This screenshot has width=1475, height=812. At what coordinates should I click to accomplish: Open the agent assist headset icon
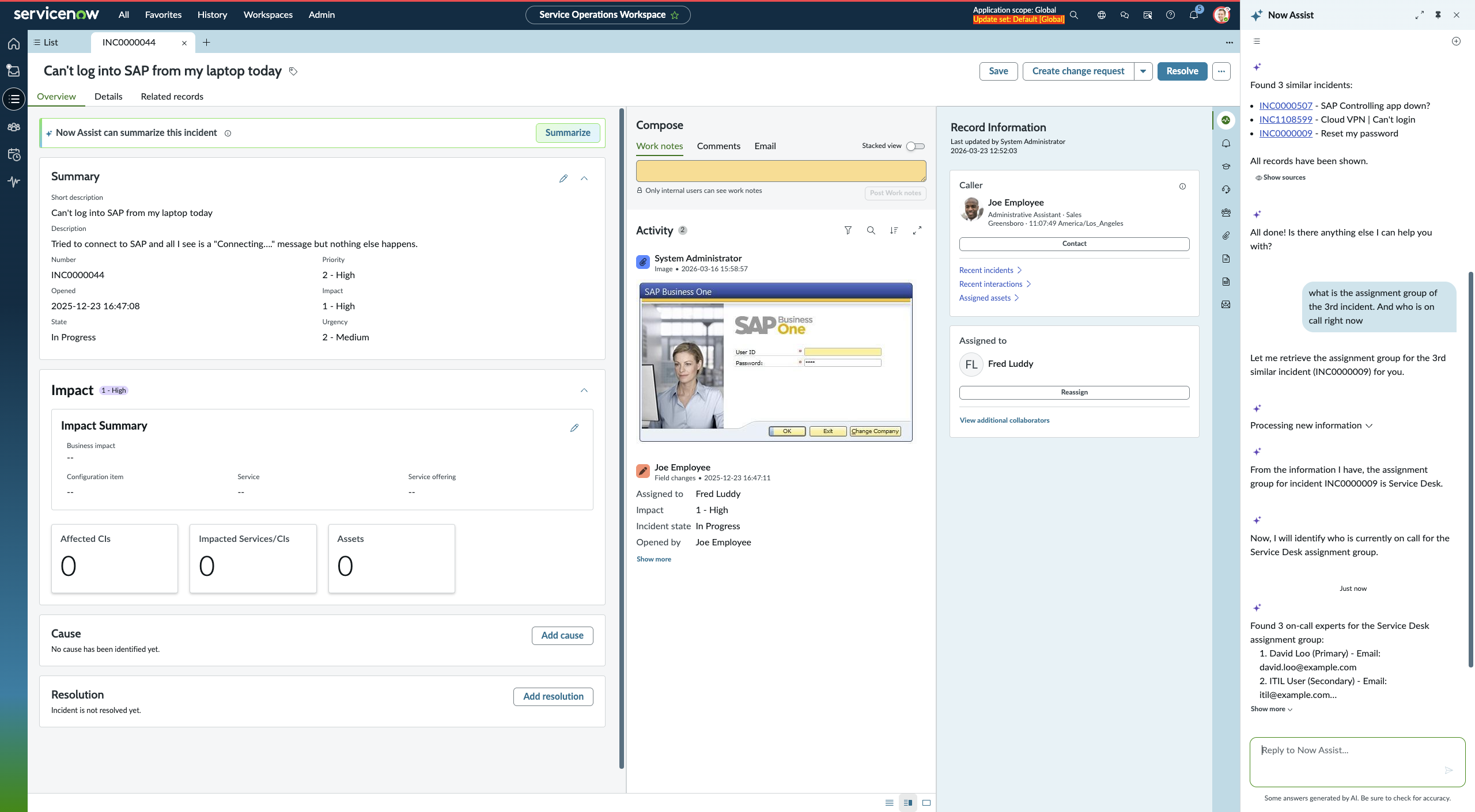point(1226,189)
